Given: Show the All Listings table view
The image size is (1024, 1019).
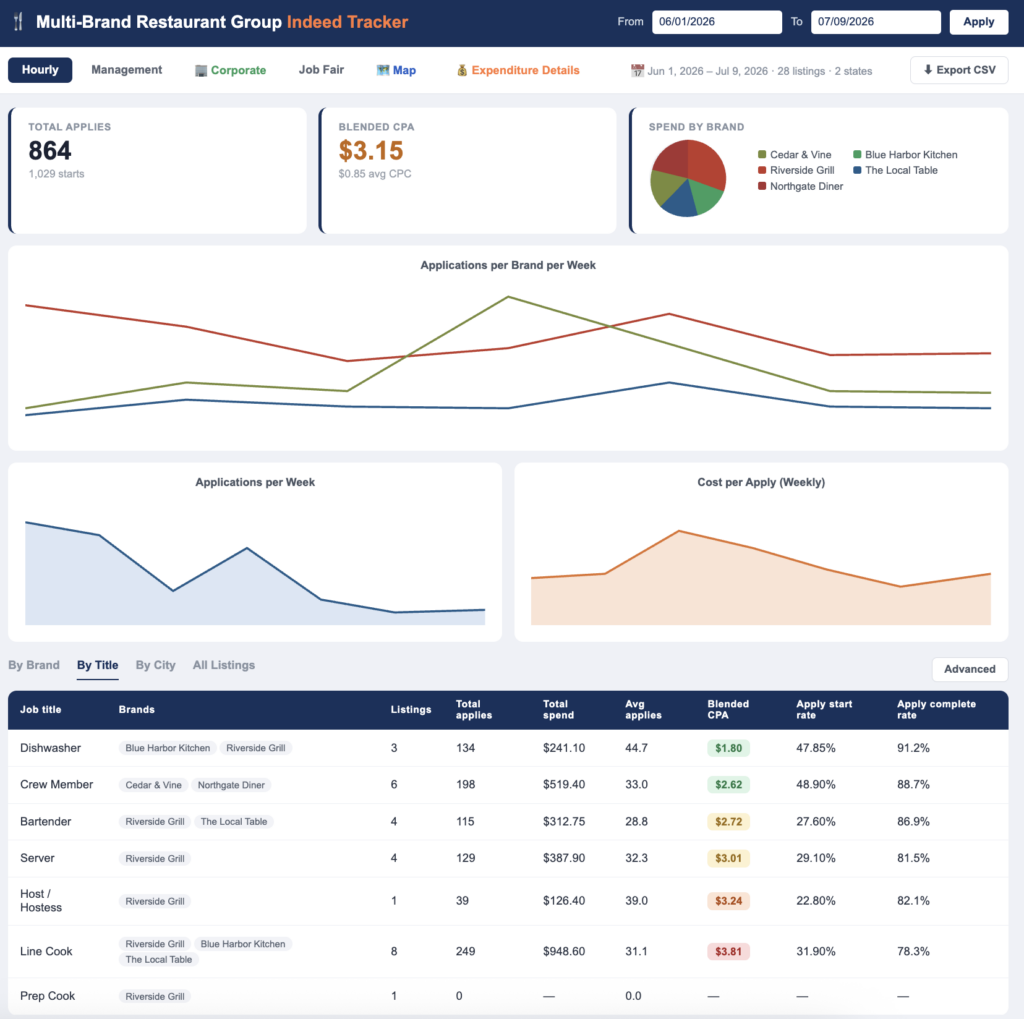Looking at the screenshot, I should (x=223, y=665).
